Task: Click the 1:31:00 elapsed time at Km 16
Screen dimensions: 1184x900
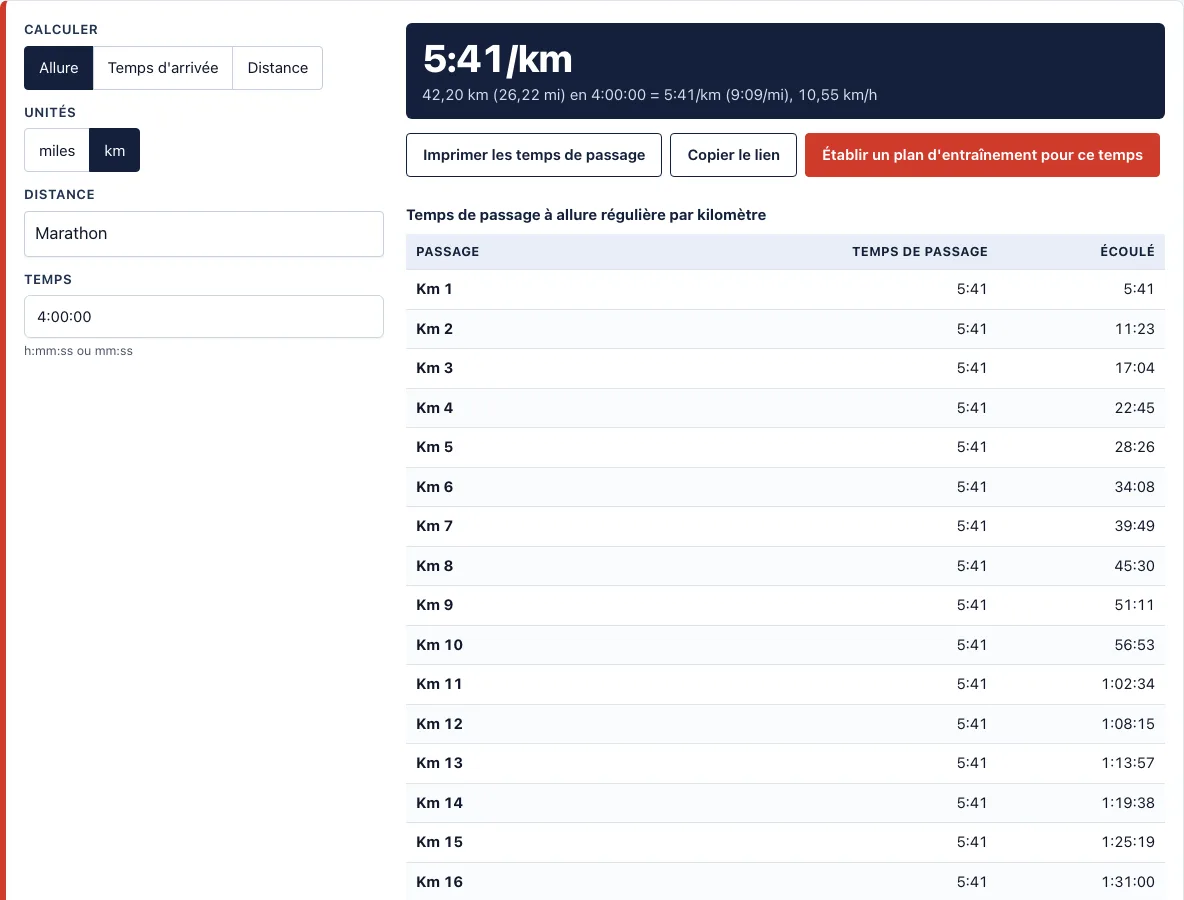Action: 1127,882
